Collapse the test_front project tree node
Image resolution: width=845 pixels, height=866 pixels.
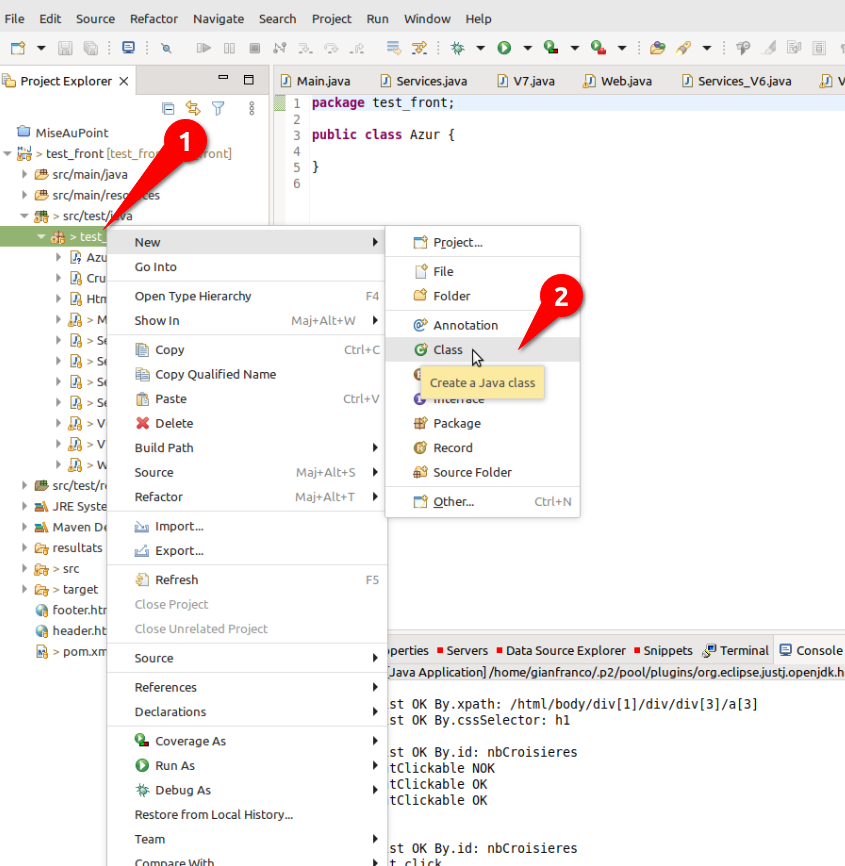point(8,153)
